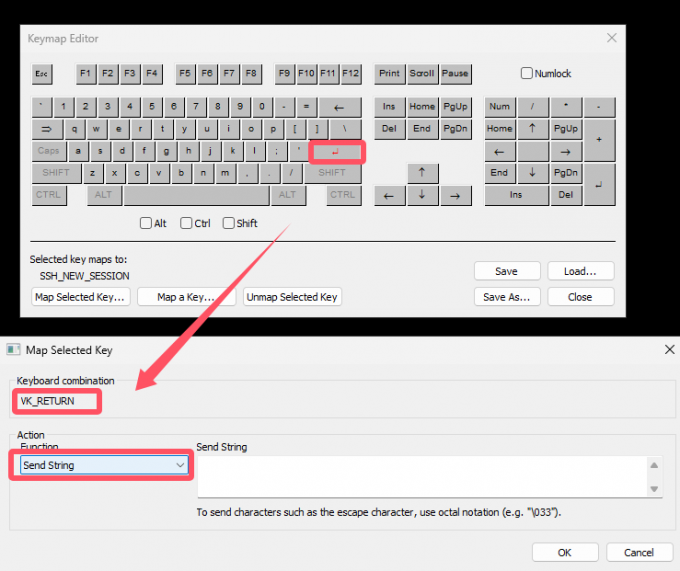Click the Pause key on the keymap
This screenshot has width=680, height=571.
pyautogui.click(x=455, y=73)
